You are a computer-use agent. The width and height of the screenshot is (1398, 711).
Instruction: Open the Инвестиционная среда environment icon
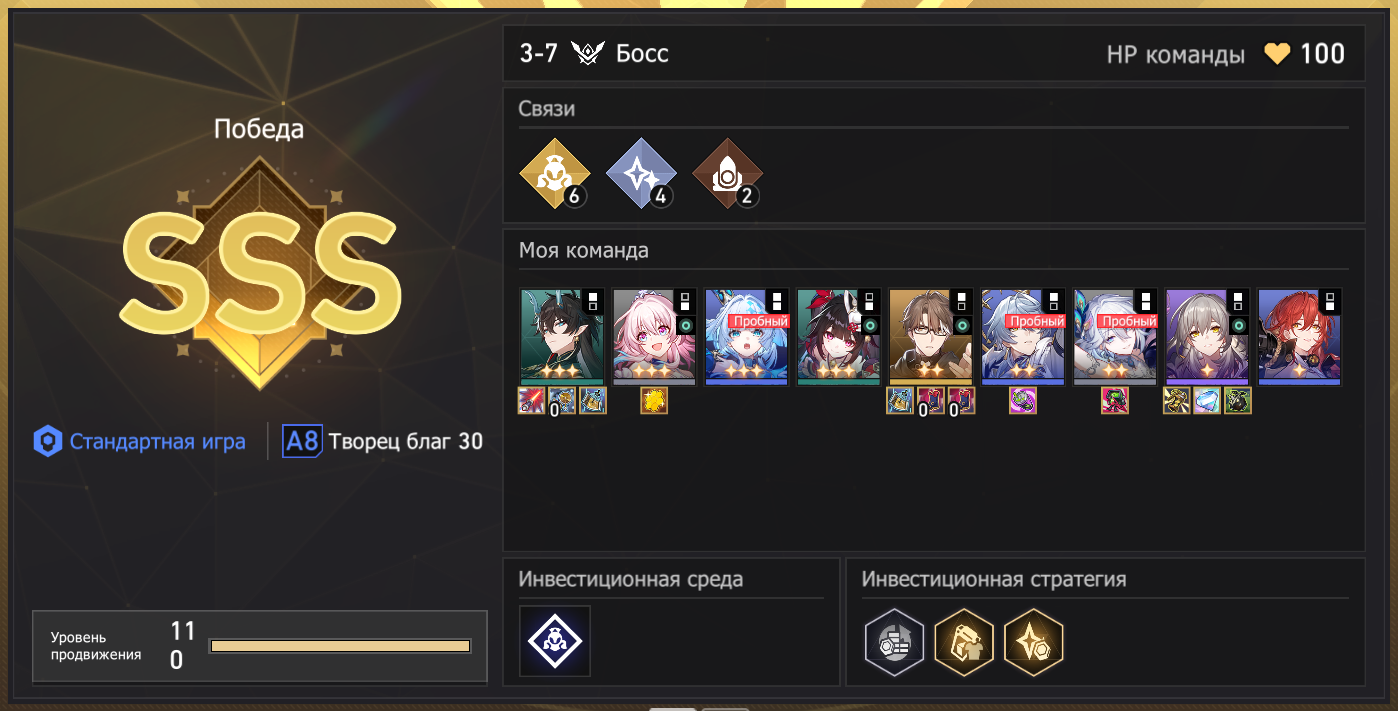(555, 641)
